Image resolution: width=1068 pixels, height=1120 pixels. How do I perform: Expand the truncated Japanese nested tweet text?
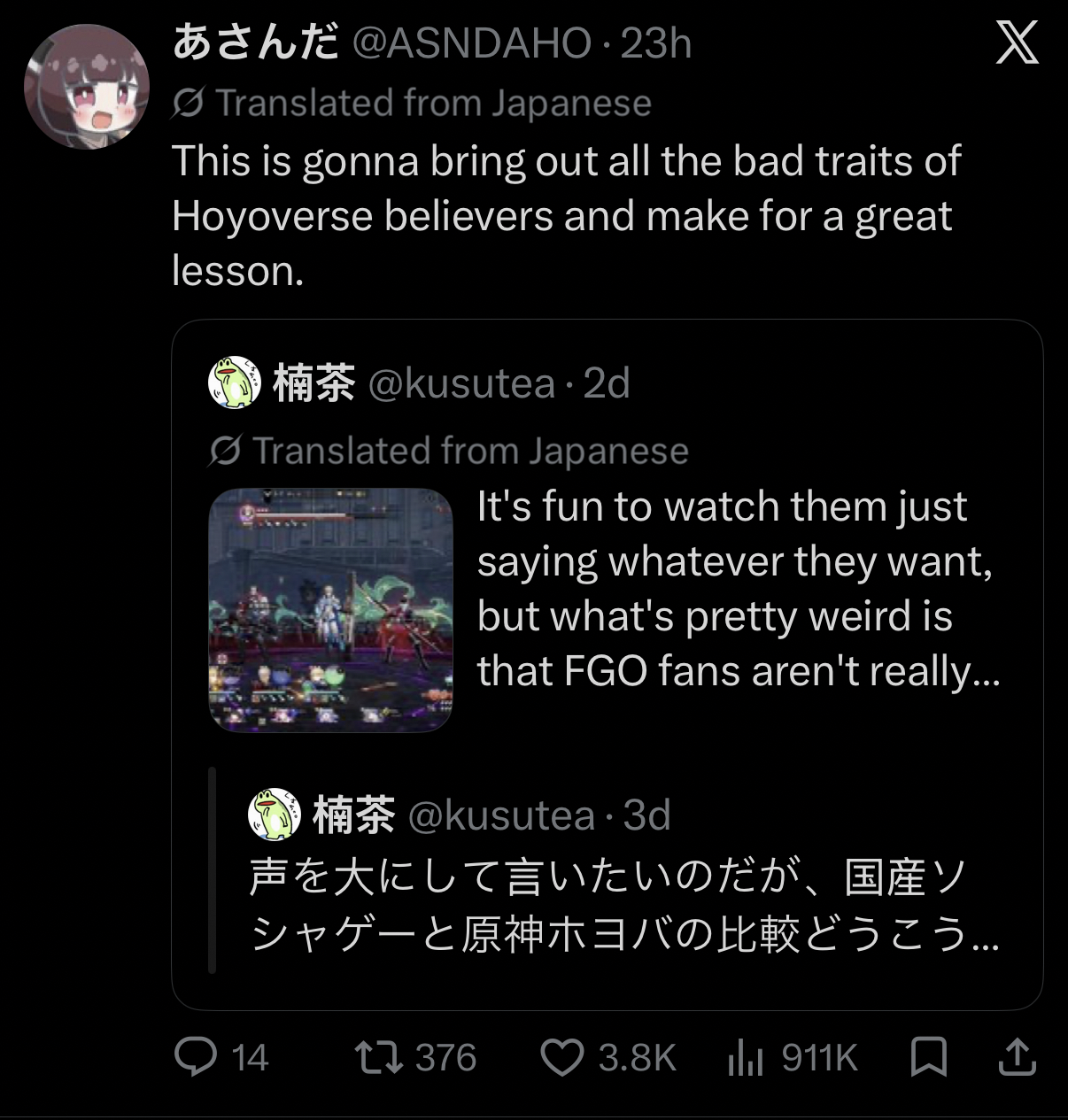coord(623,906)
